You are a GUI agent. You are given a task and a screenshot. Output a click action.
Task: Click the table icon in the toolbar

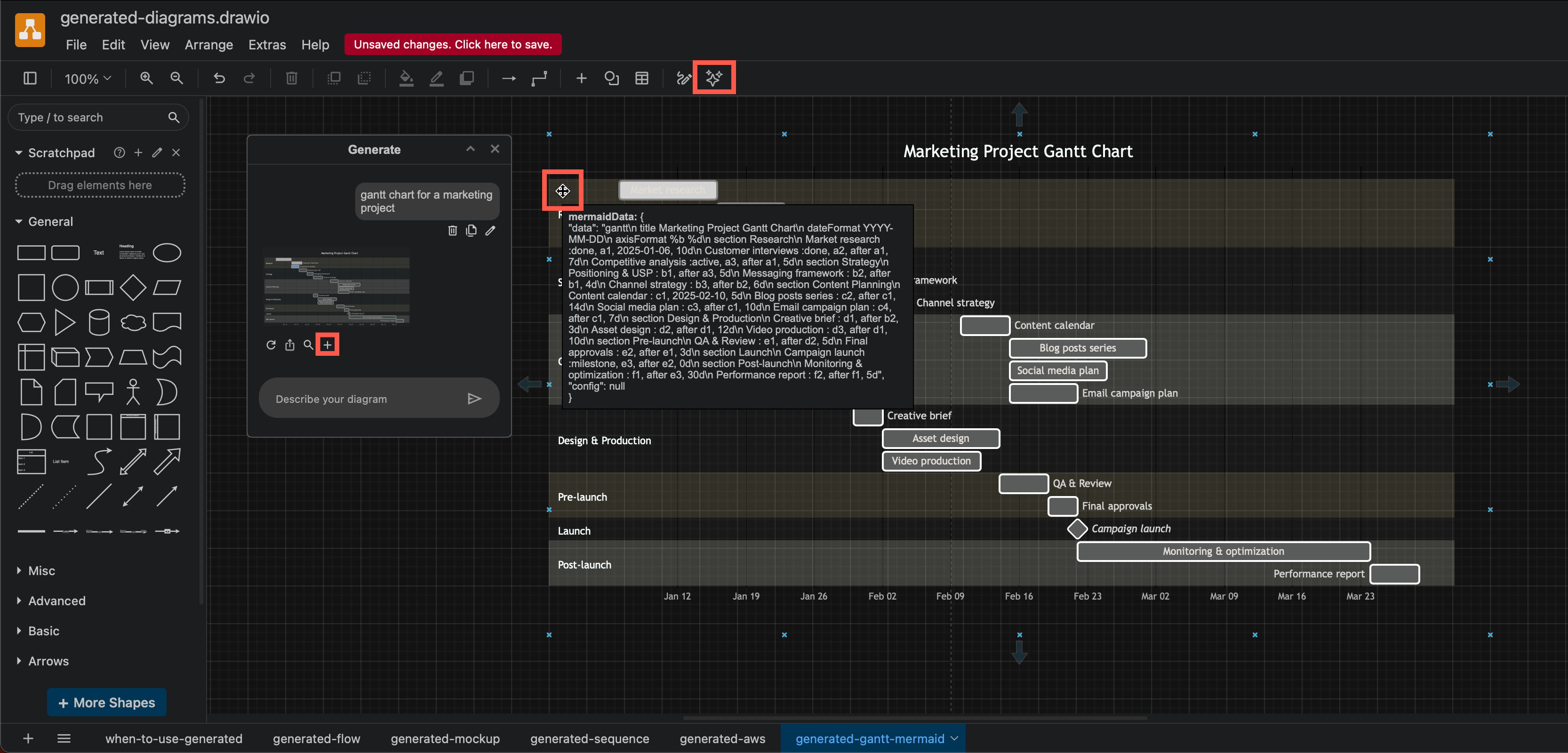tap(641, 78)
